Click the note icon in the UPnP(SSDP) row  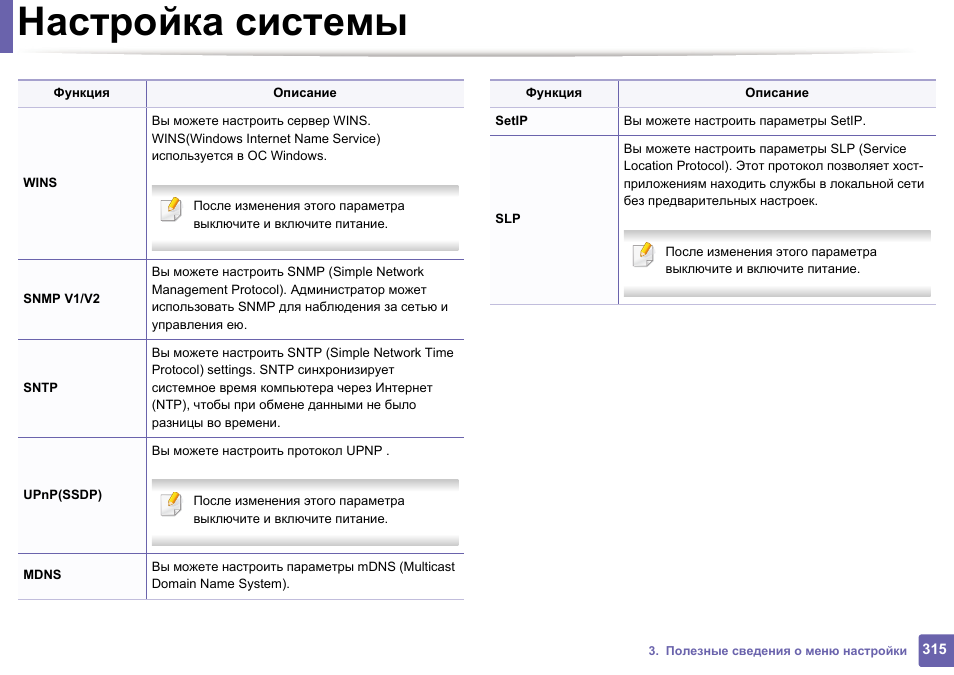[171, 504]
